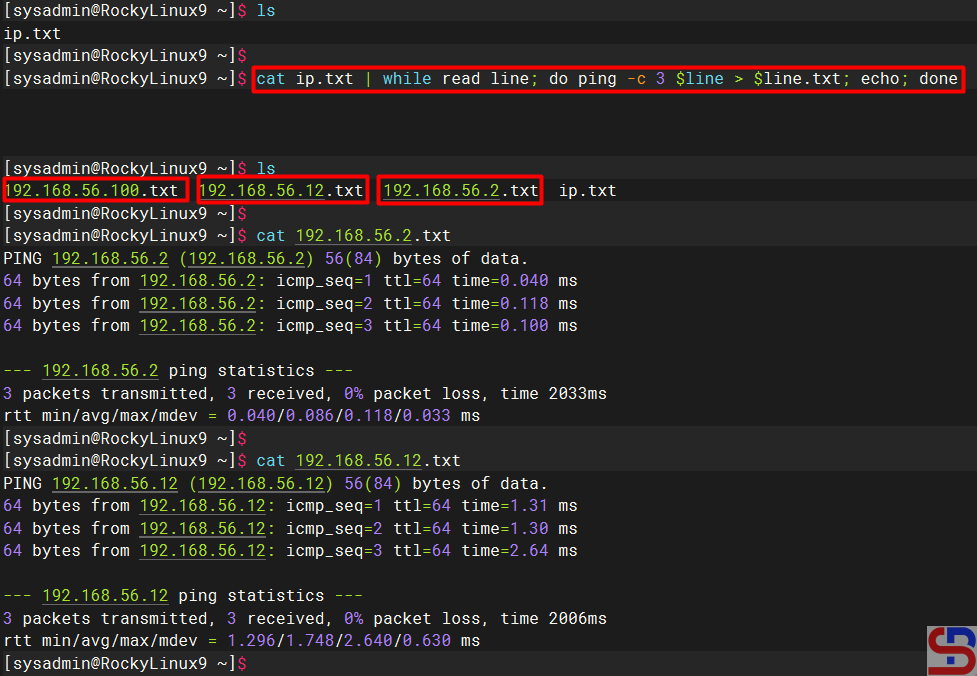This screenshot has height=676, width=977.
Task: Click the reply line showing time=2.64 ms
Action: click(290, 550)
